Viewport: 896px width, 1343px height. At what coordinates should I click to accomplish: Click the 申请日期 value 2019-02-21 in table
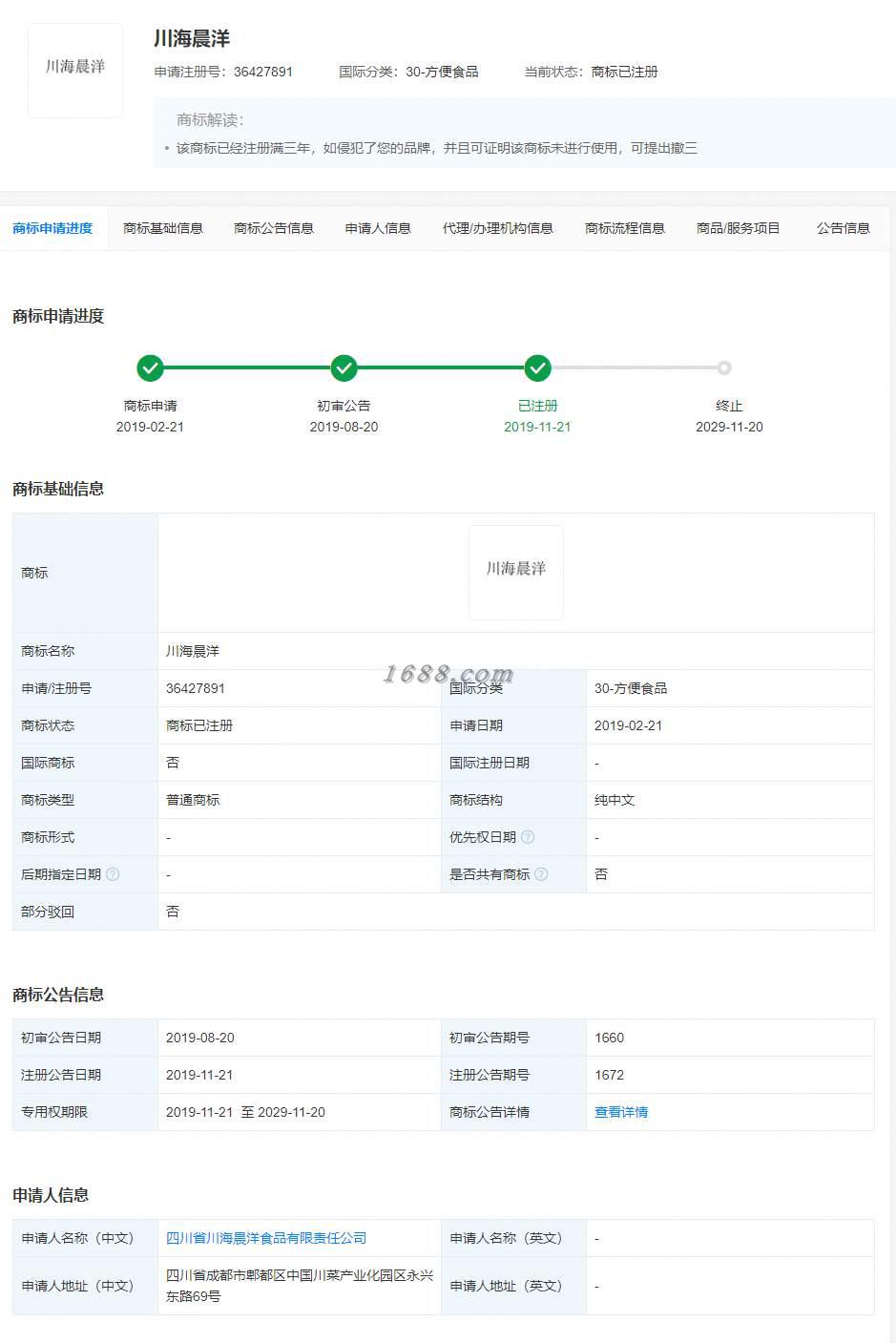628,725
